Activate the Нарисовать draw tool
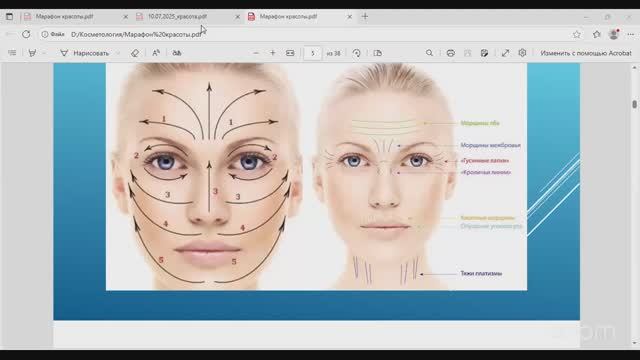This screenshot has height=360, width=640. [85, 53]
